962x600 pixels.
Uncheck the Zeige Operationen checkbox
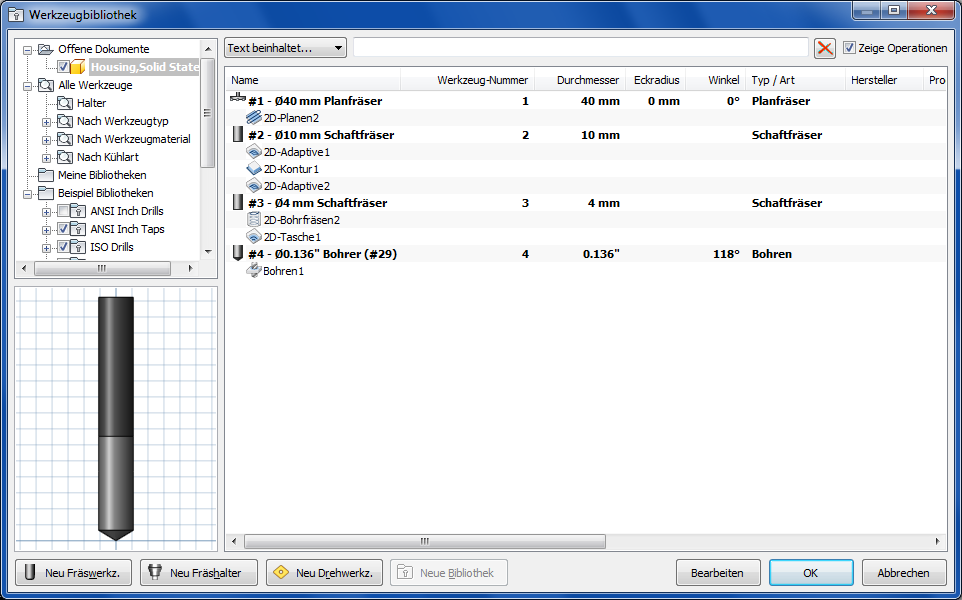point(849,48)
